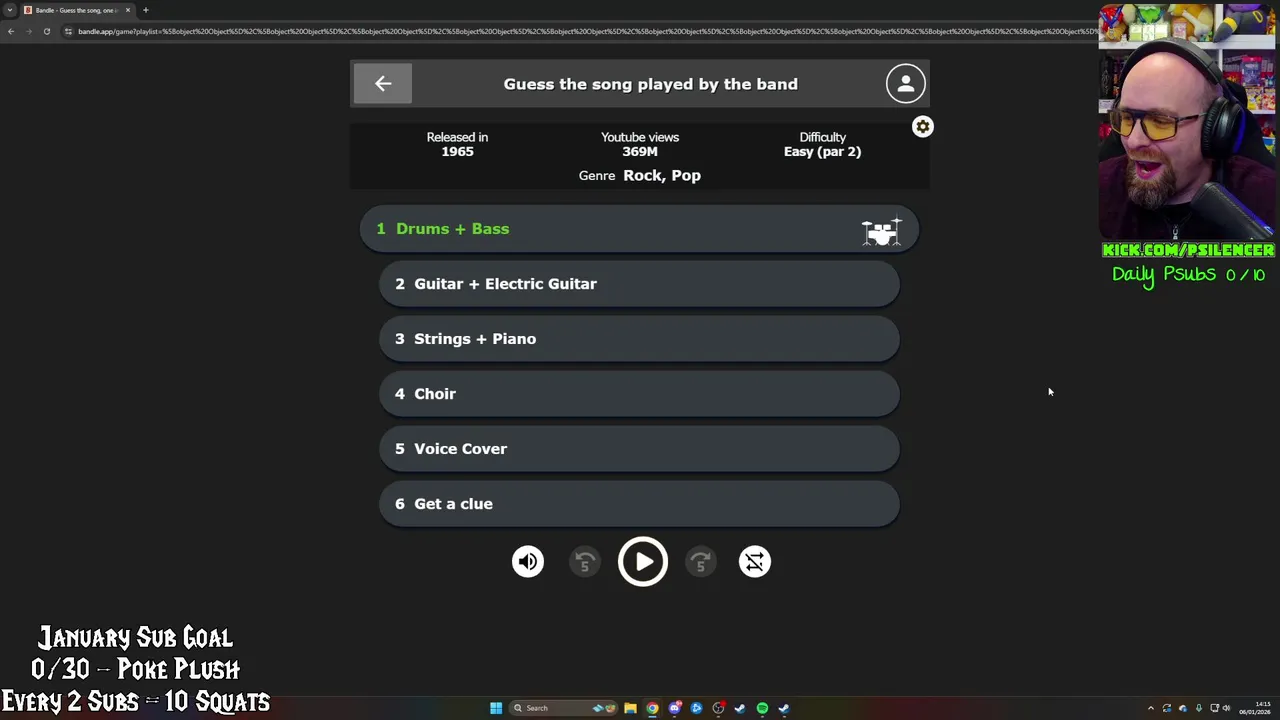Open the user profile icon
The width and height of the screenshot is (1280, 720).
pos(906,84)
